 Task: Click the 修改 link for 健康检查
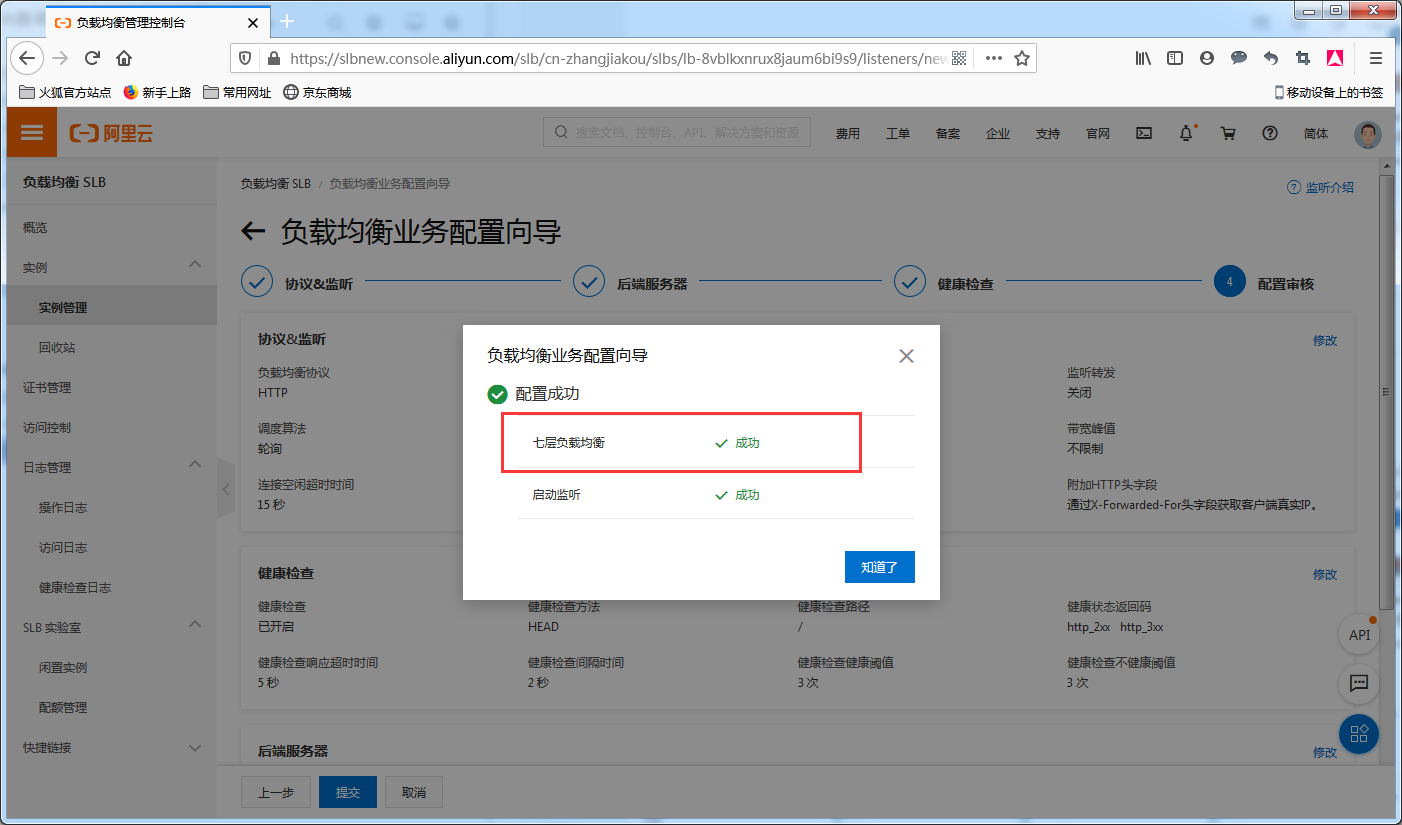click(1324, 574)
